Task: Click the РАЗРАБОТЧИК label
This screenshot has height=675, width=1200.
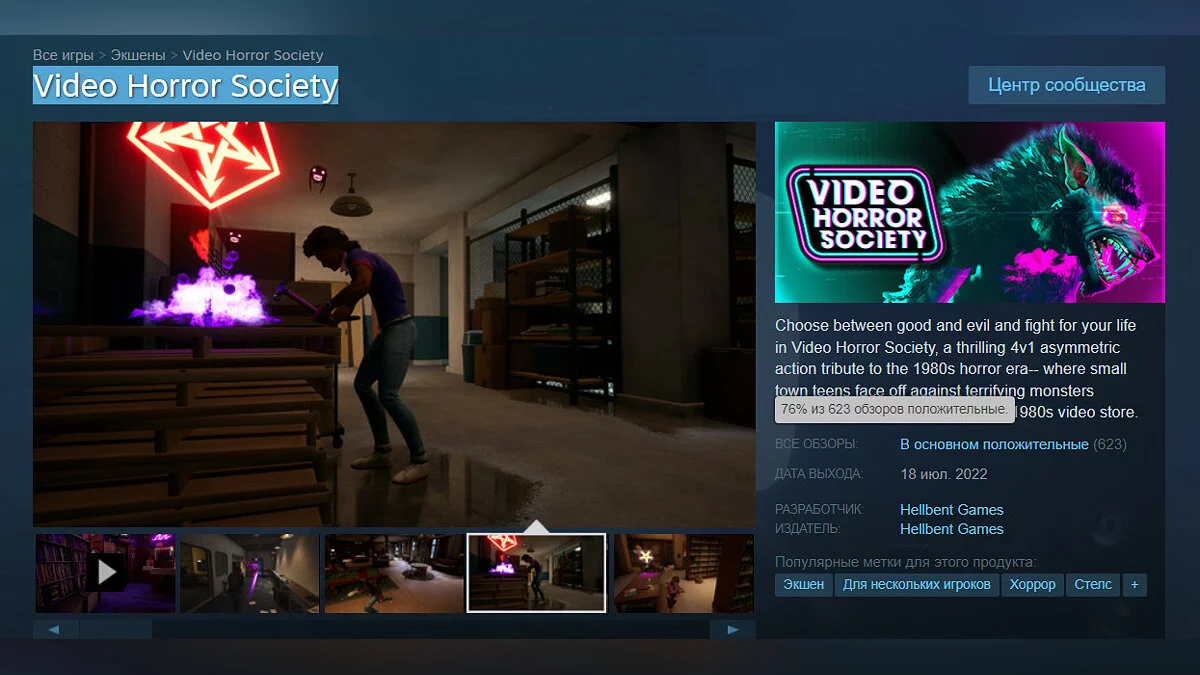Action: tap(819, 510)
